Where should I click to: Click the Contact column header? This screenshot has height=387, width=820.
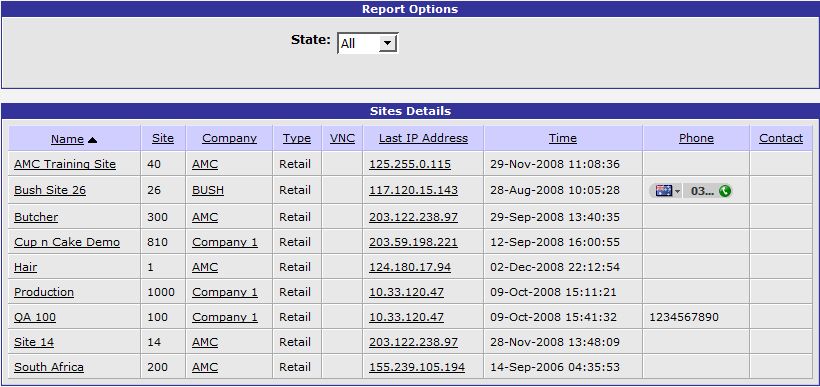(x=781, y=139)
